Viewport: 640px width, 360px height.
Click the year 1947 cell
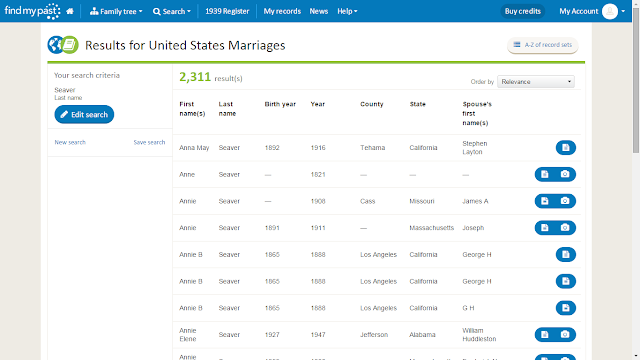pyautogui.click(x=318, y=335)
